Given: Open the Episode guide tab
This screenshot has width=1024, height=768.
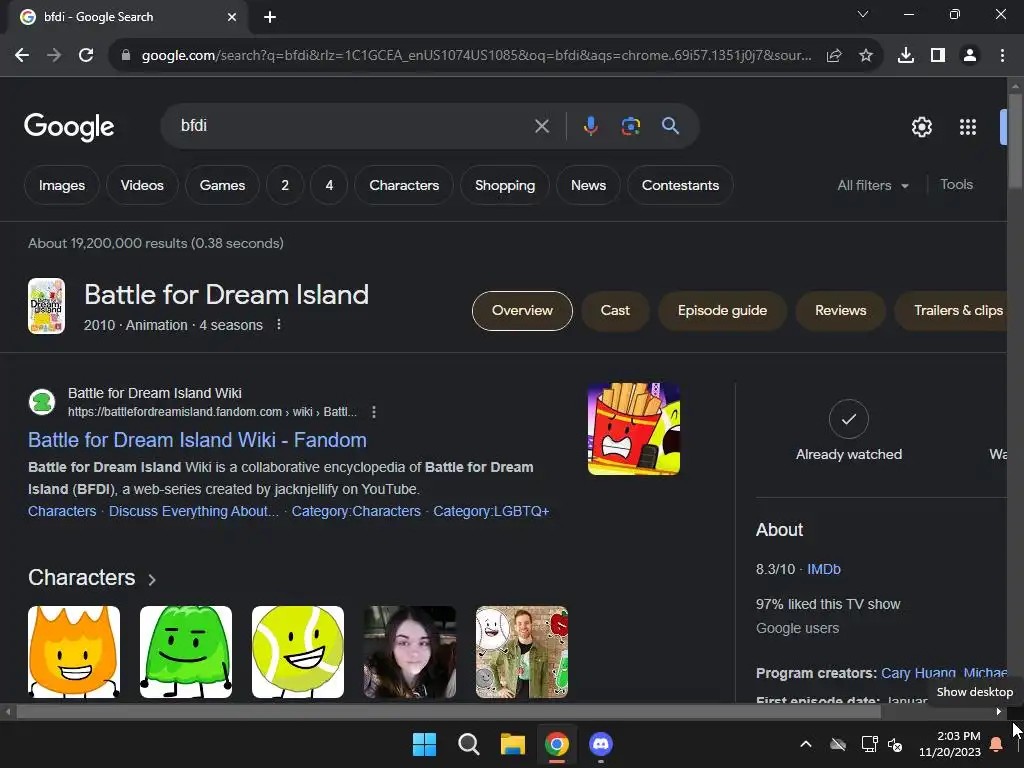Looking at the screenshot, I should 722,311.
